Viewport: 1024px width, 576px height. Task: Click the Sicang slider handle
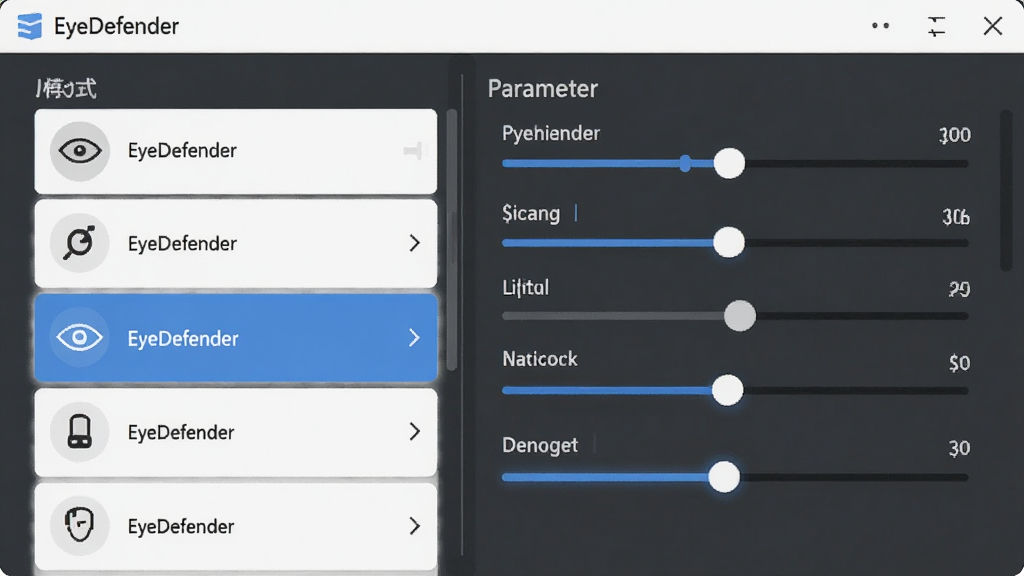729,242
